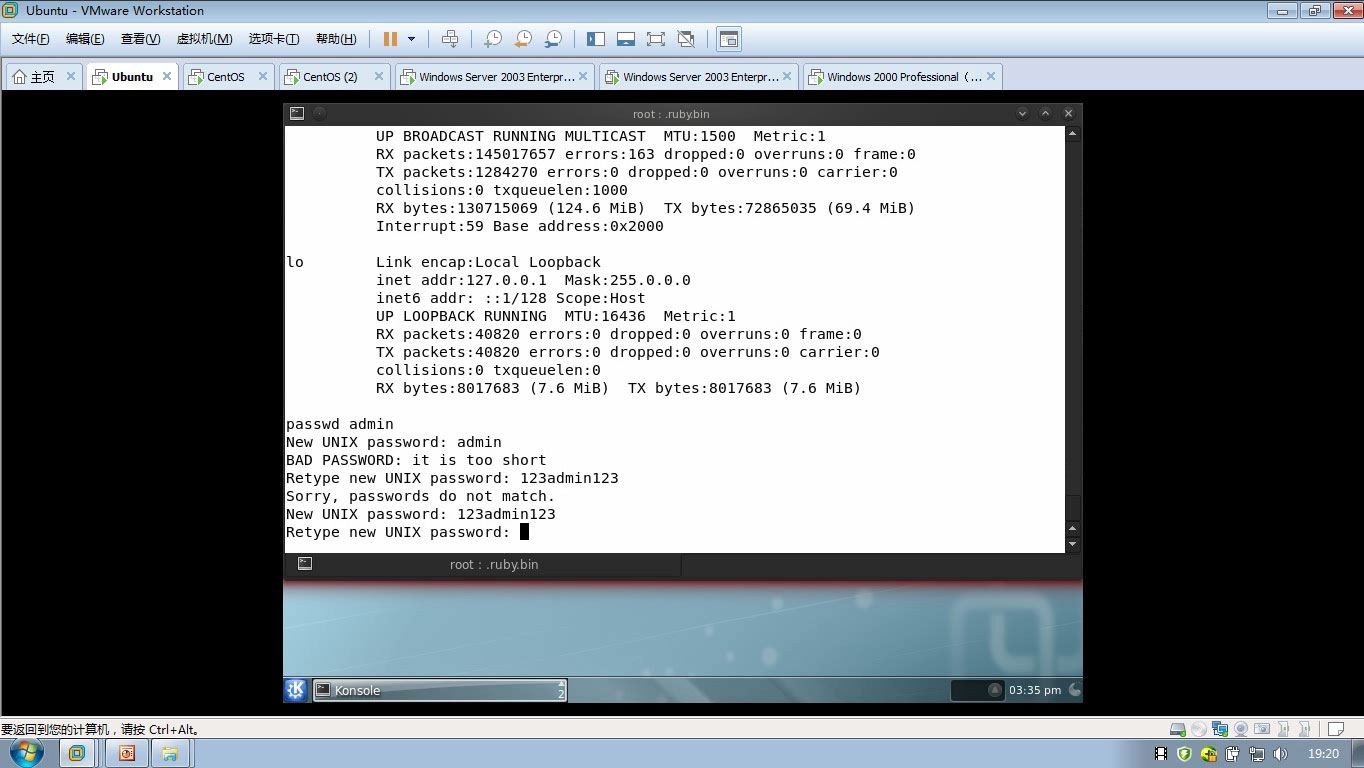Open the 选项卡(T) menu
Screen dimensions: 1364x768
coord(274,39)
